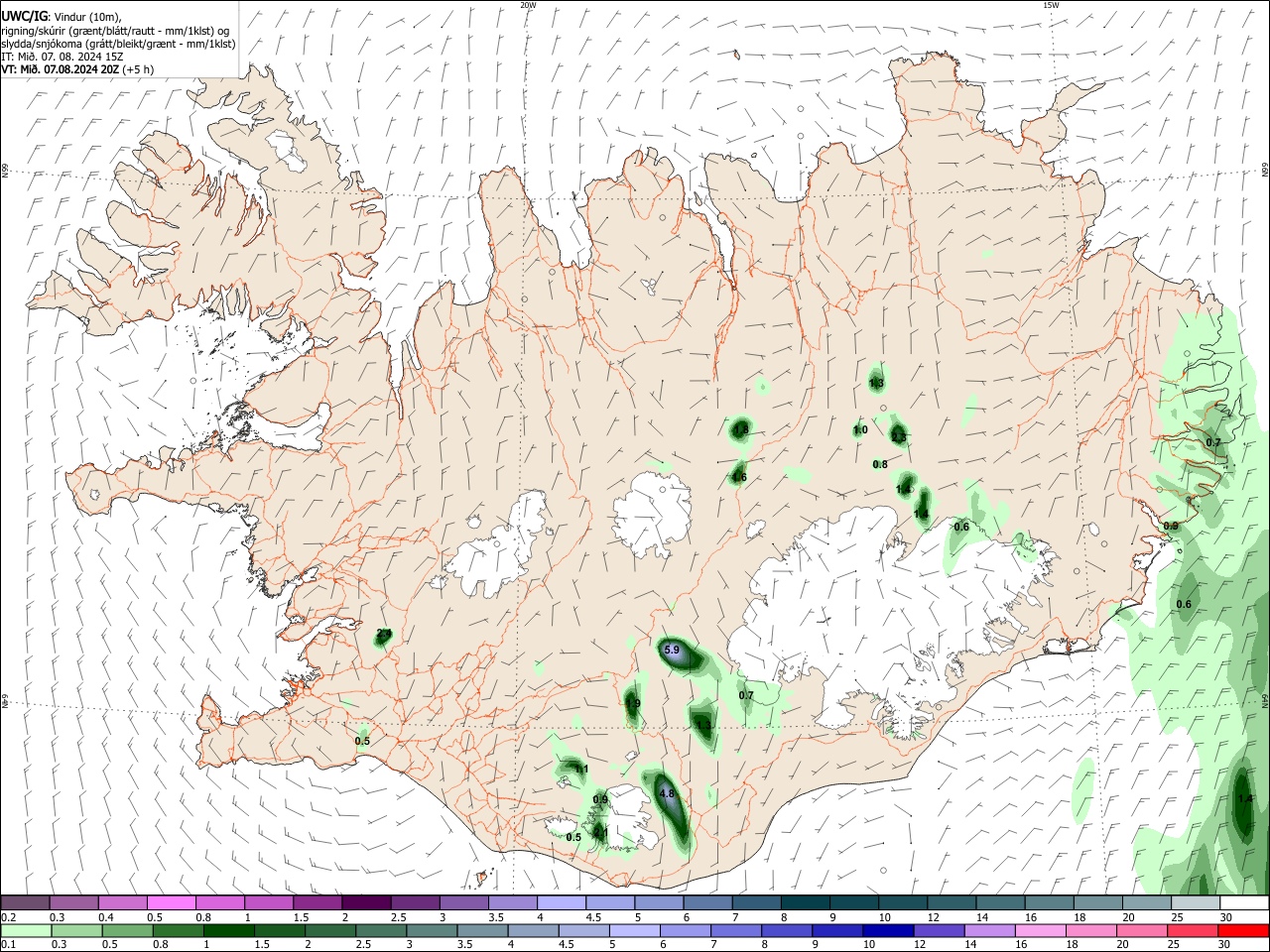Click the 0.8 precipitation value on the map
The height and width of the screenshot is (952, 1270).
pos(880,464)
